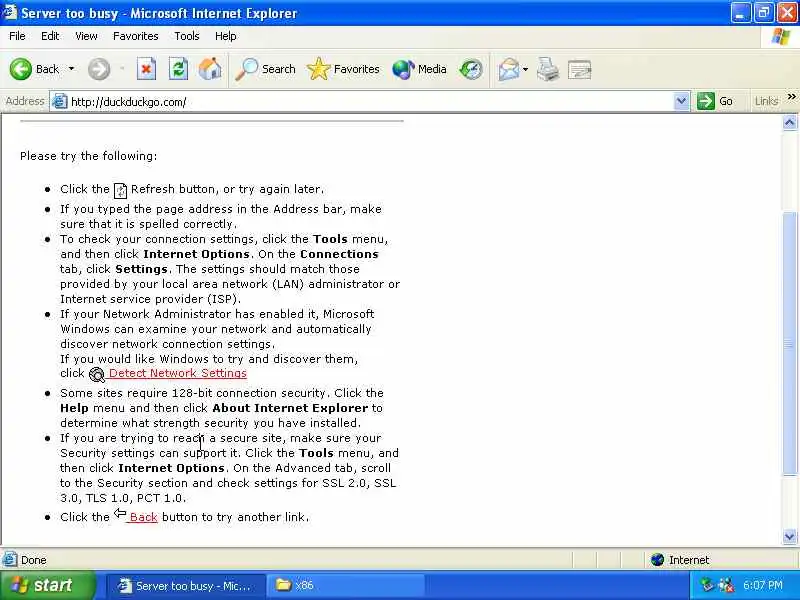This screenshot has width=800, height=600.
Task: Switch to the x86 folder taskbar button
Action: pos(345,585)
